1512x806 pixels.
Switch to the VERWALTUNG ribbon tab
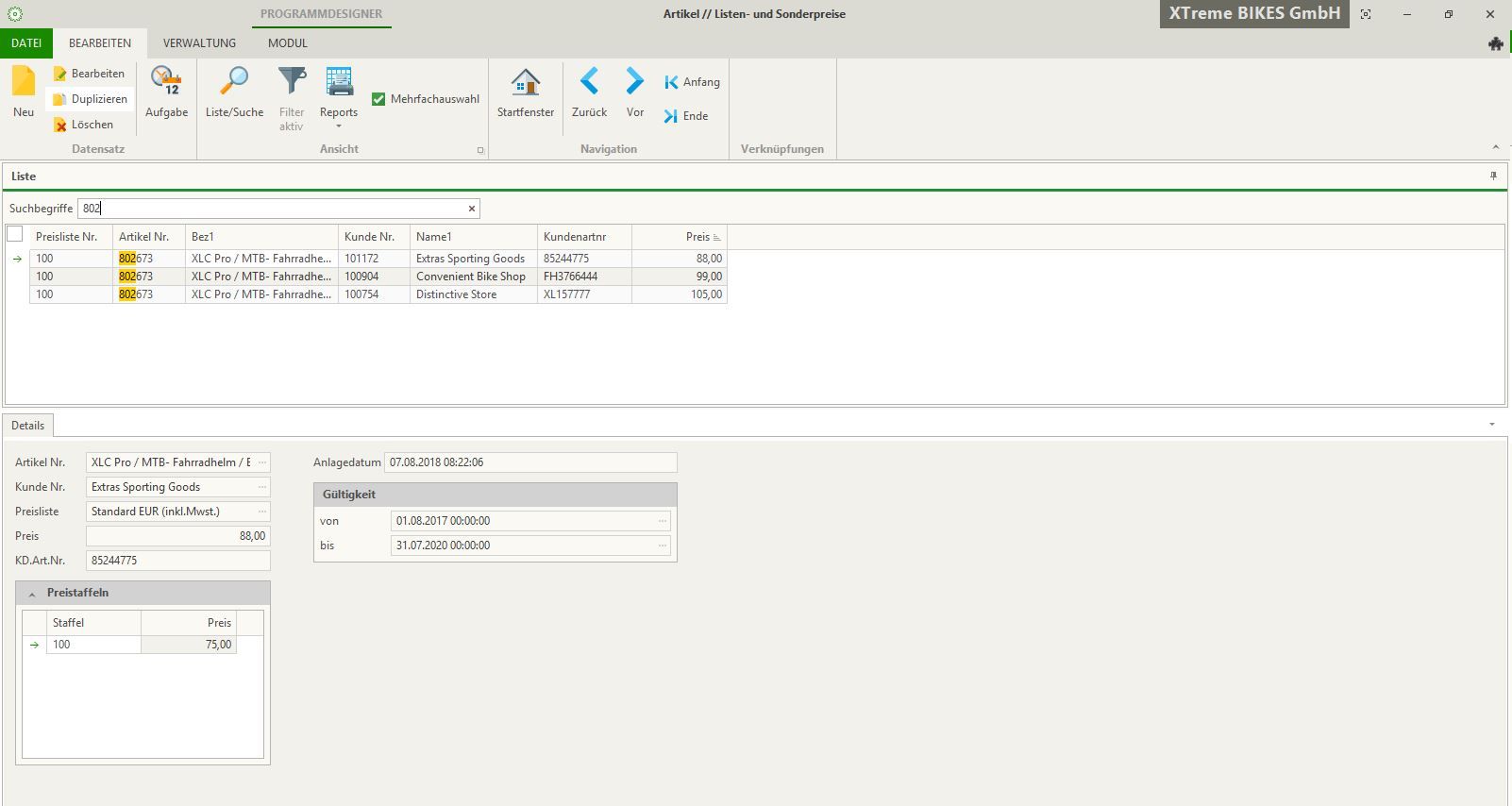pyautogui.click(x=199, y=43)
